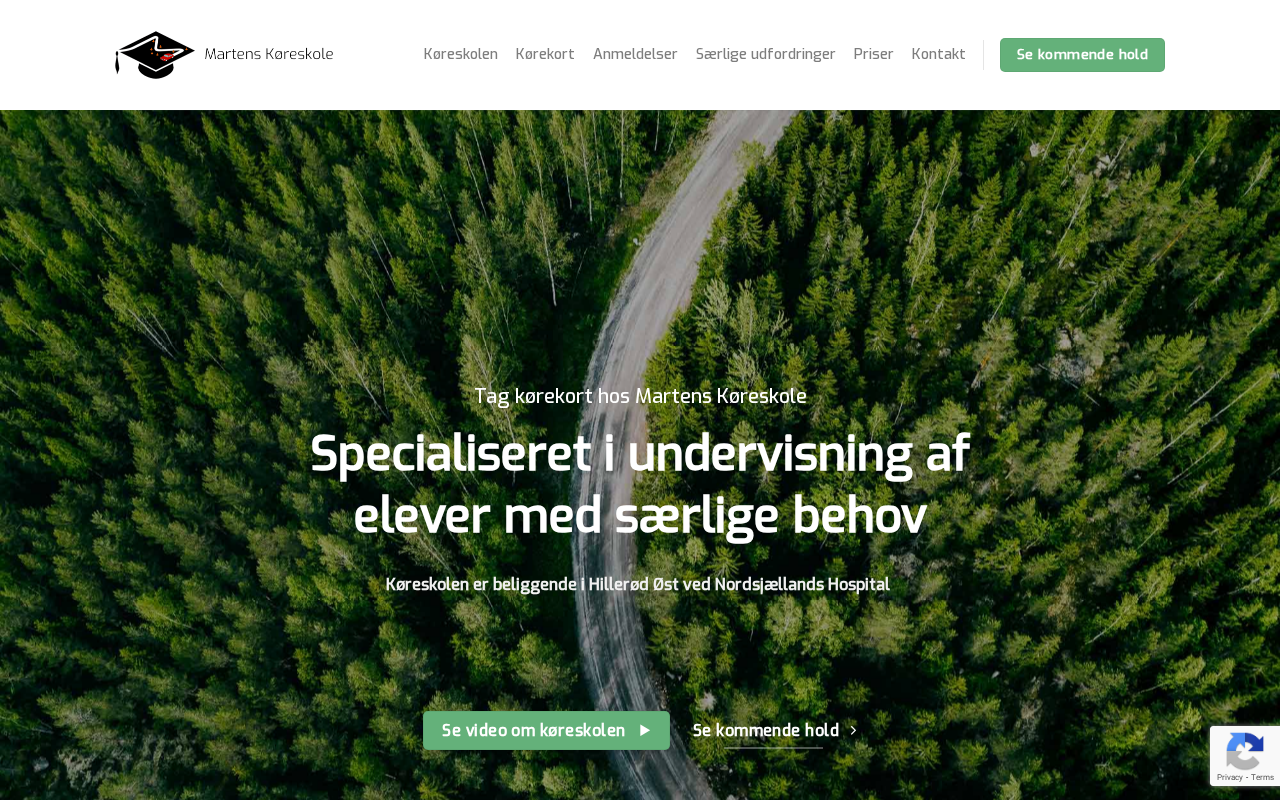
Task: Open the Kontakt page link
Action: [938, 54]
